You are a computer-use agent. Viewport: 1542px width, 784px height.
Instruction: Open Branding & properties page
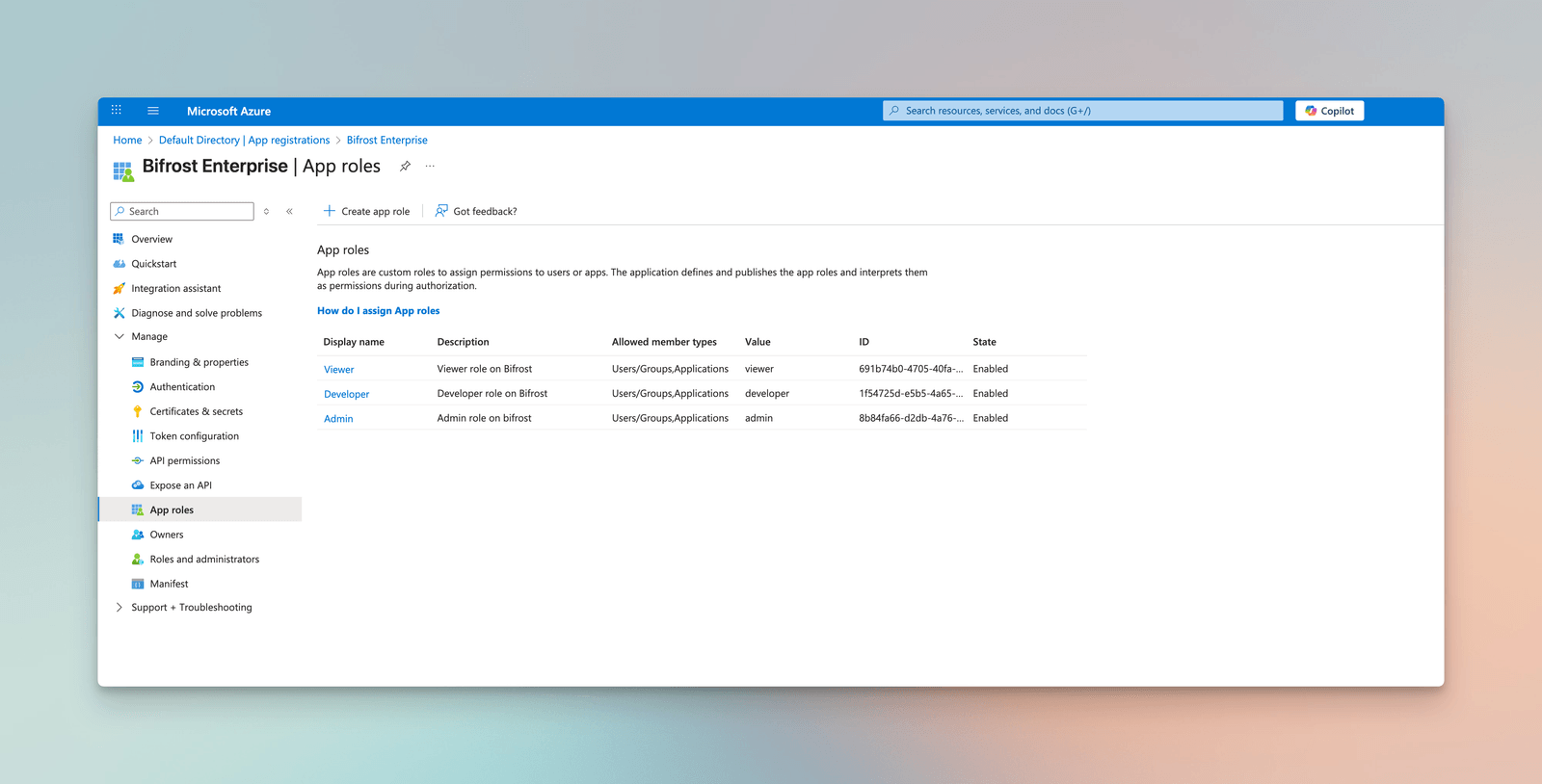click(x=199, y=362)
